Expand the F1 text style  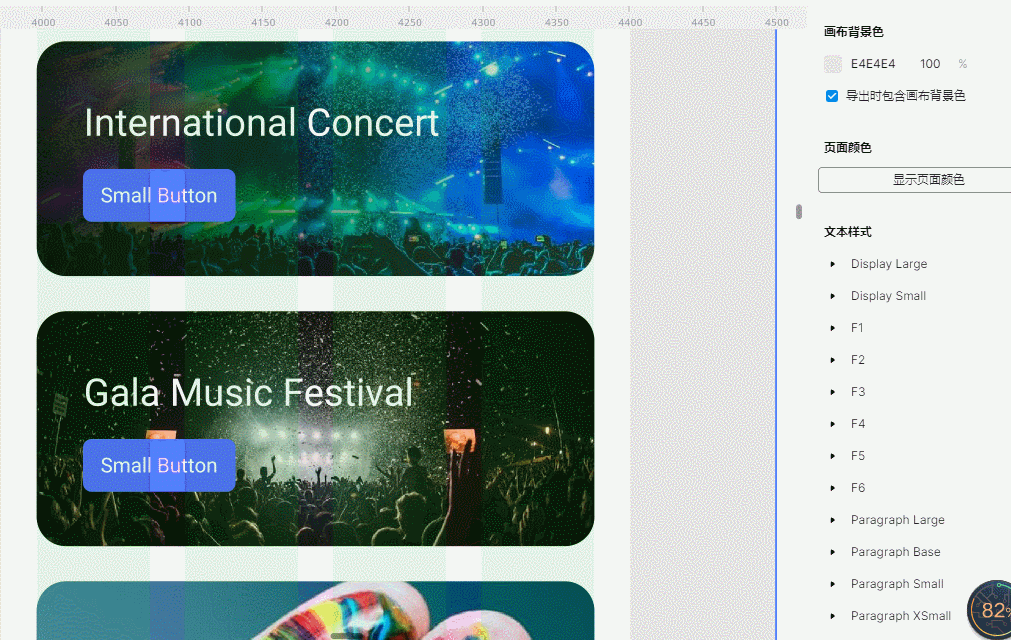click(833, 328)
